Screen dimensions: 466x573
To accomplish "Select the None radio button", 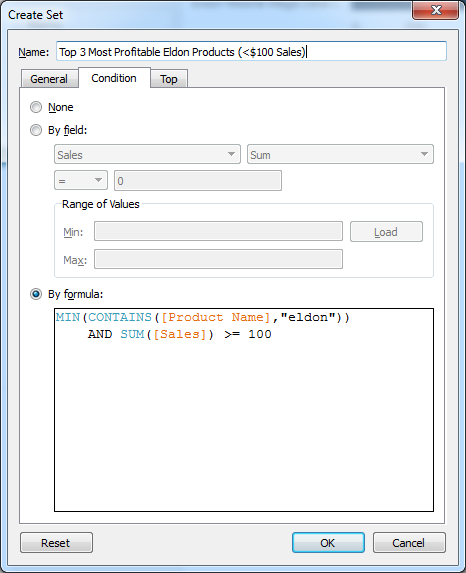I will (36, 107).
